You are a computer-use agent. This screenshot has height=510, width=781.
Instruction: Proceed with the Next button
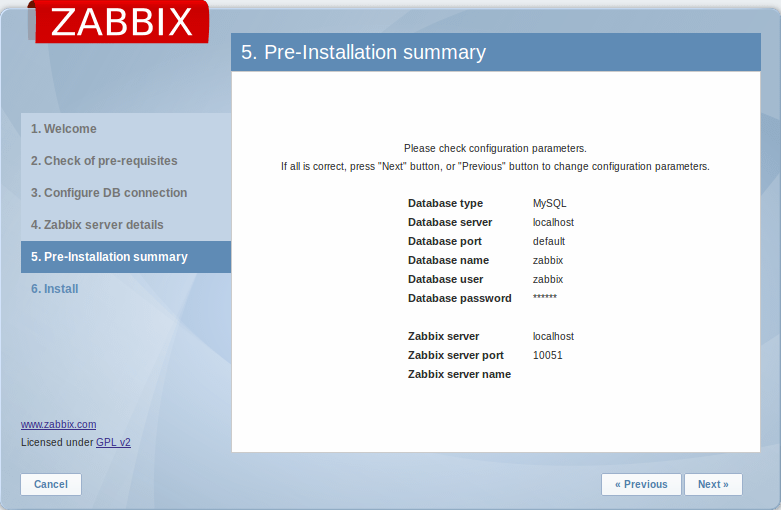coord(713,484)
